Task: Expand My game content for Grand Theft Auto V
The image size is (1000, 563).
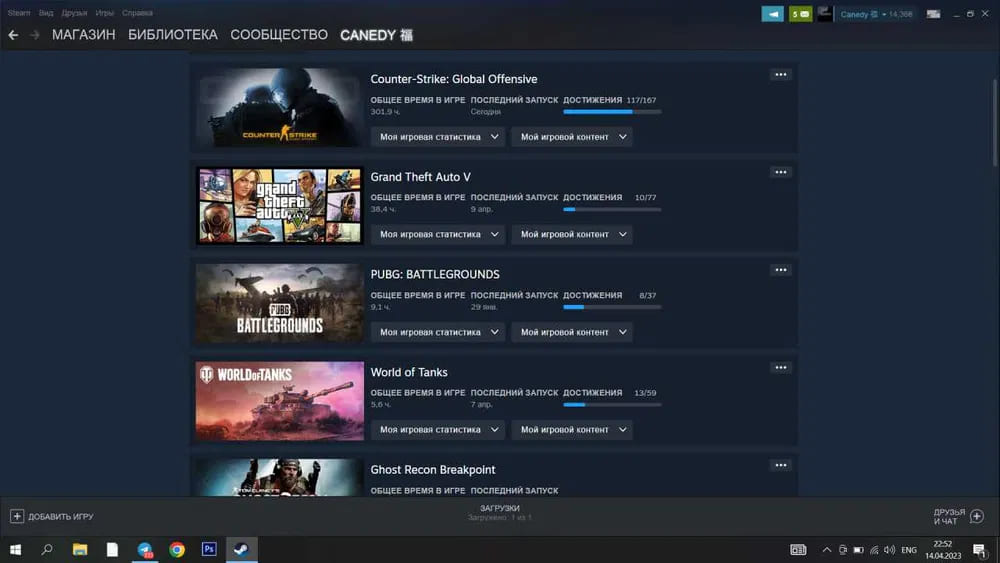Action: coord(572,234)
